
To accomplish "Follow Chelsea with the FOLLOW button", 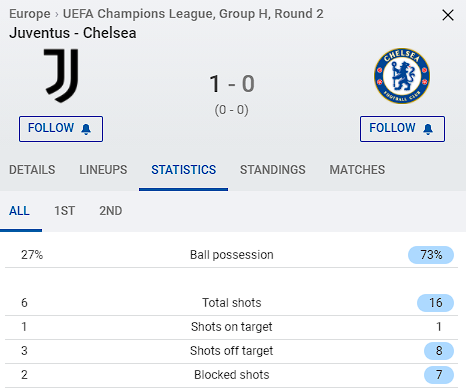I will 402,129.
